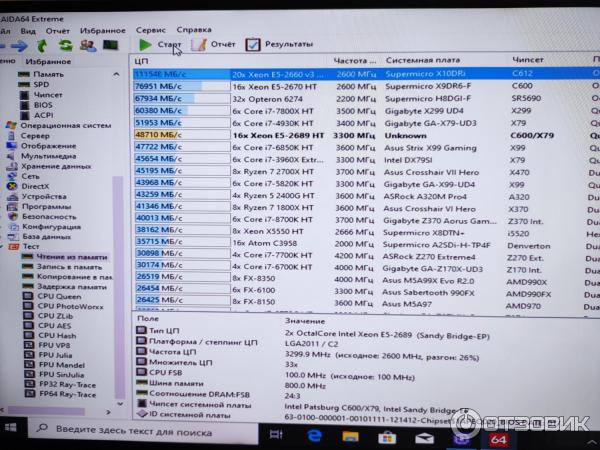600x450 pixels.
Task: Sort by the Частота column header
Action: (355, 60)
